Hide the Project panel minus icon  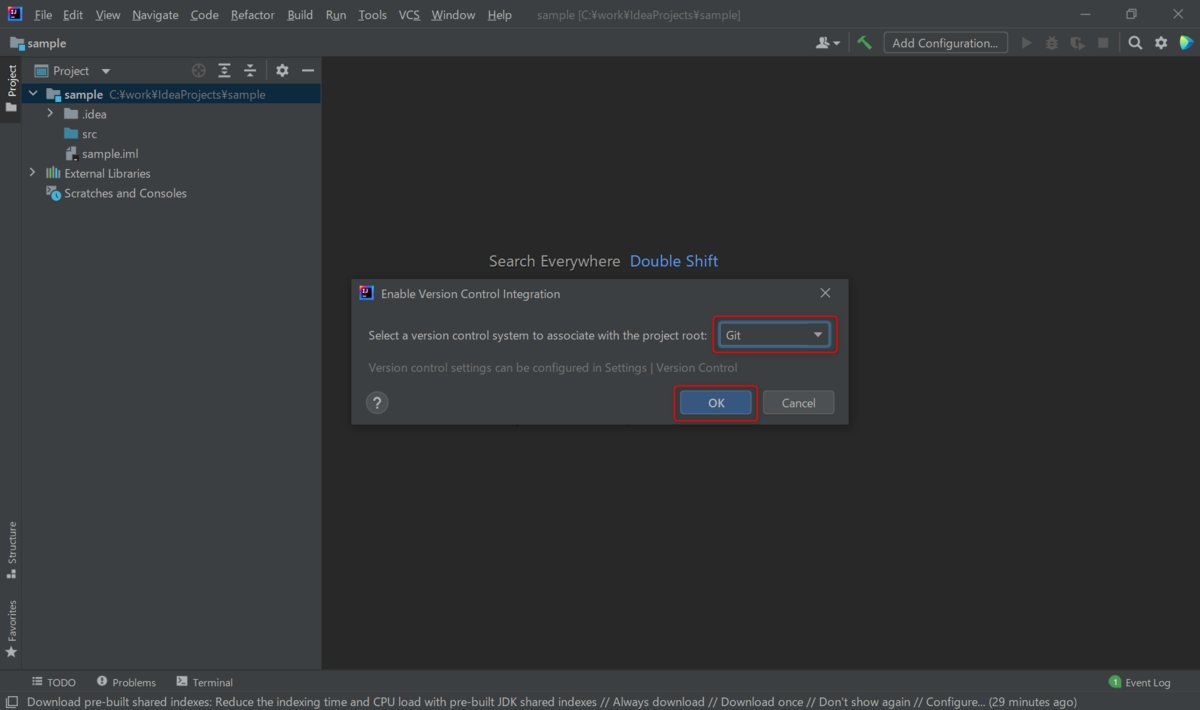pos(308,71)
